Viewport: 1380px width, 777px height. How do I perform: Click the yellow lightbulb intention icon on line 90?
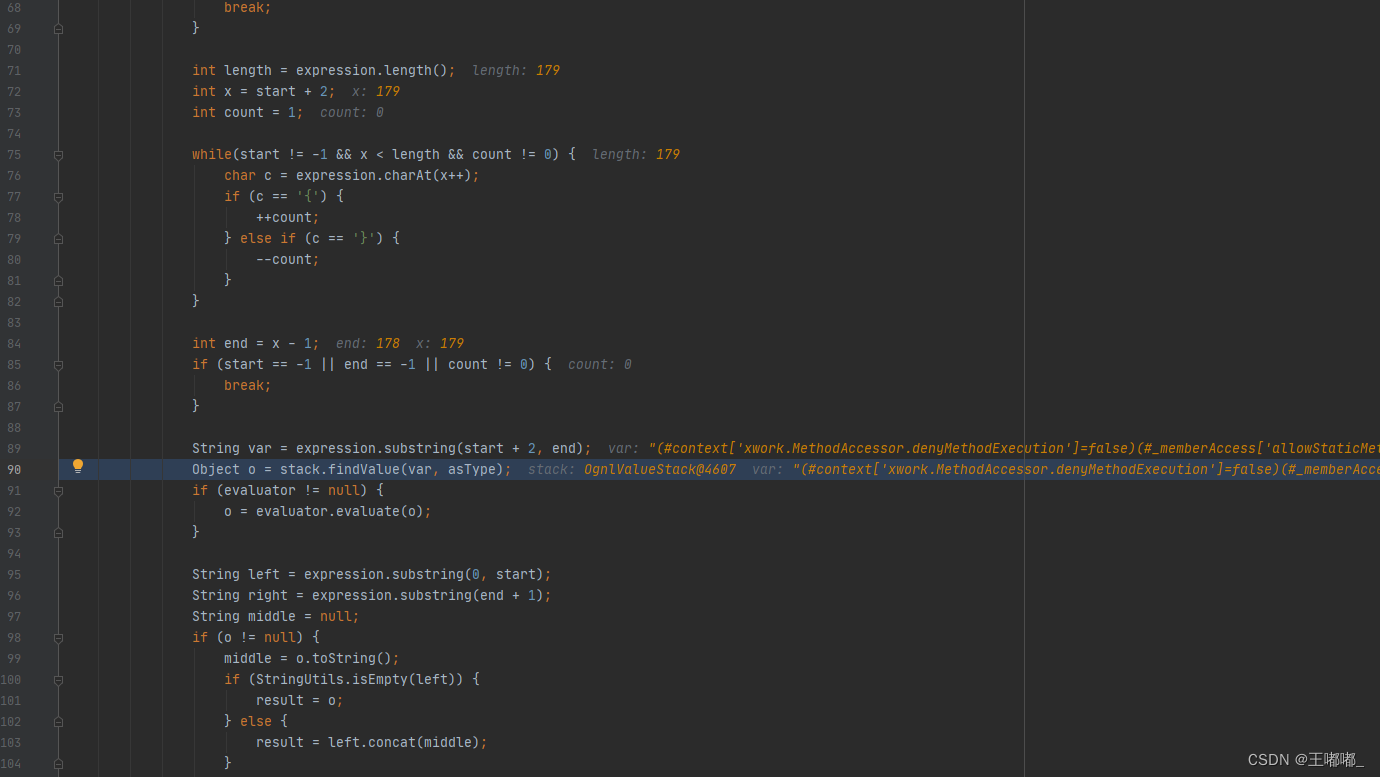[78, 466]
